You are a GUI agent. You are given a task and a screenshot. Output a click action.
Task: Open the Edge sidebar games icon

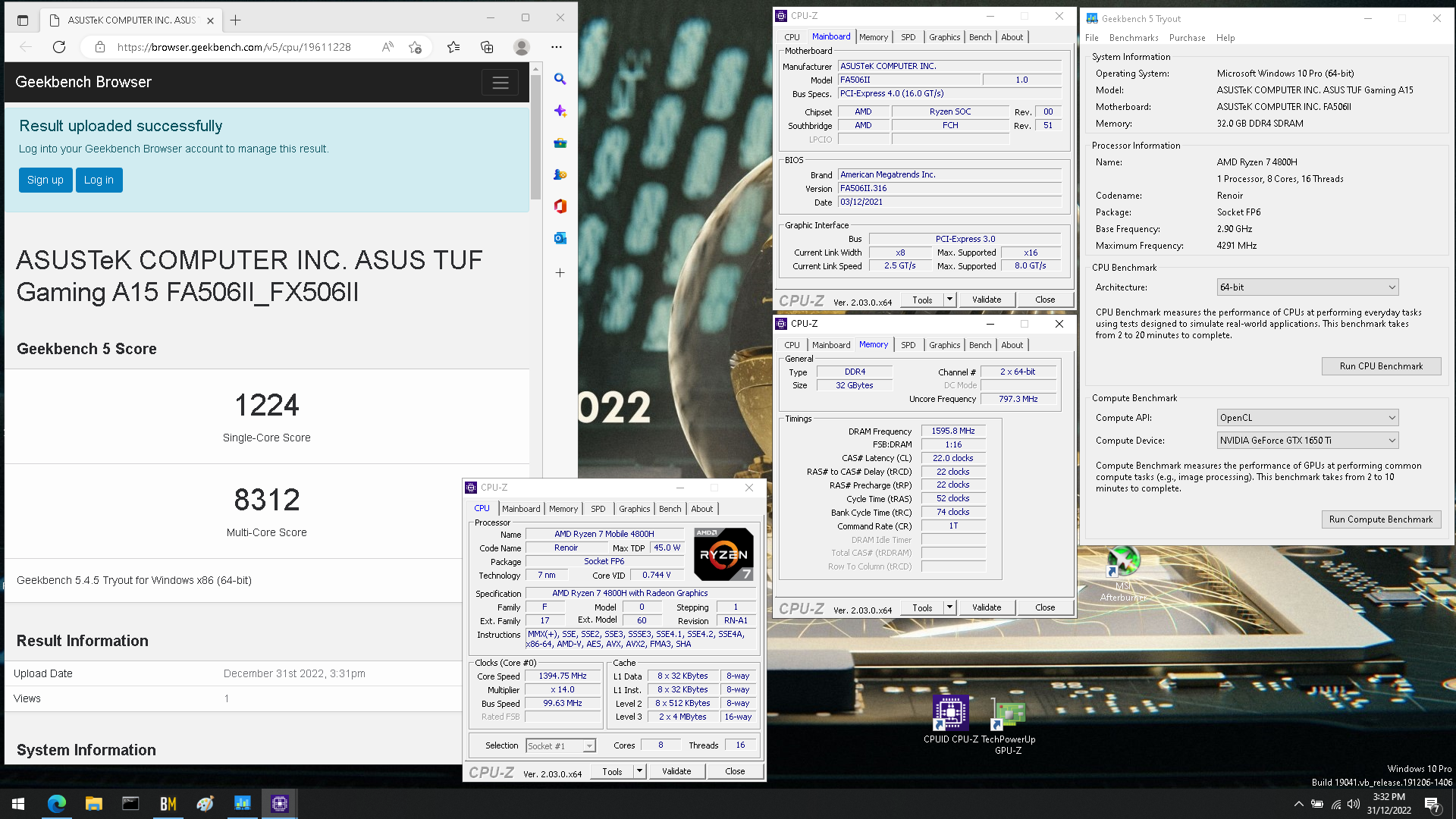560,174
